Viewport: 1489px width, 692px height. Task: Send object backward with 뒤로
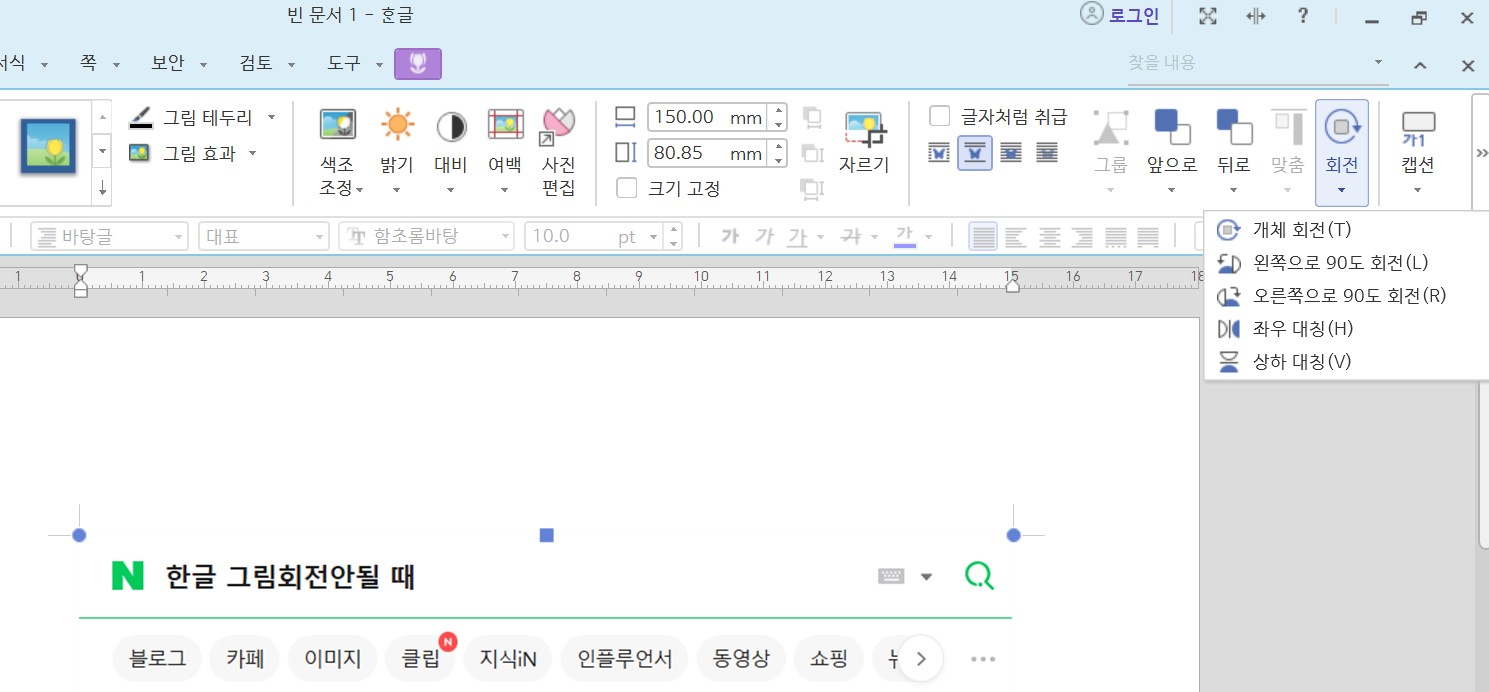pyautogui.click(x=1234, y=140)
